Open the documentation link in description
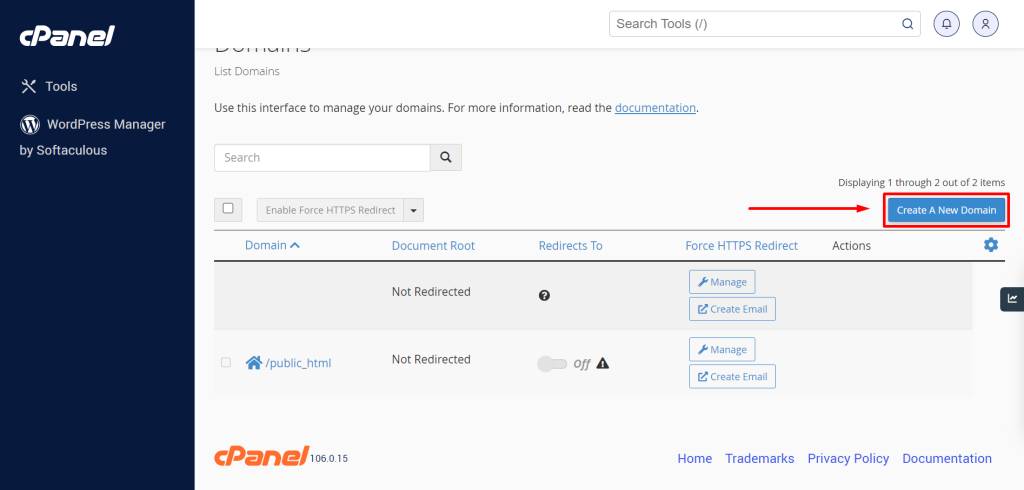 click(655, 108)
